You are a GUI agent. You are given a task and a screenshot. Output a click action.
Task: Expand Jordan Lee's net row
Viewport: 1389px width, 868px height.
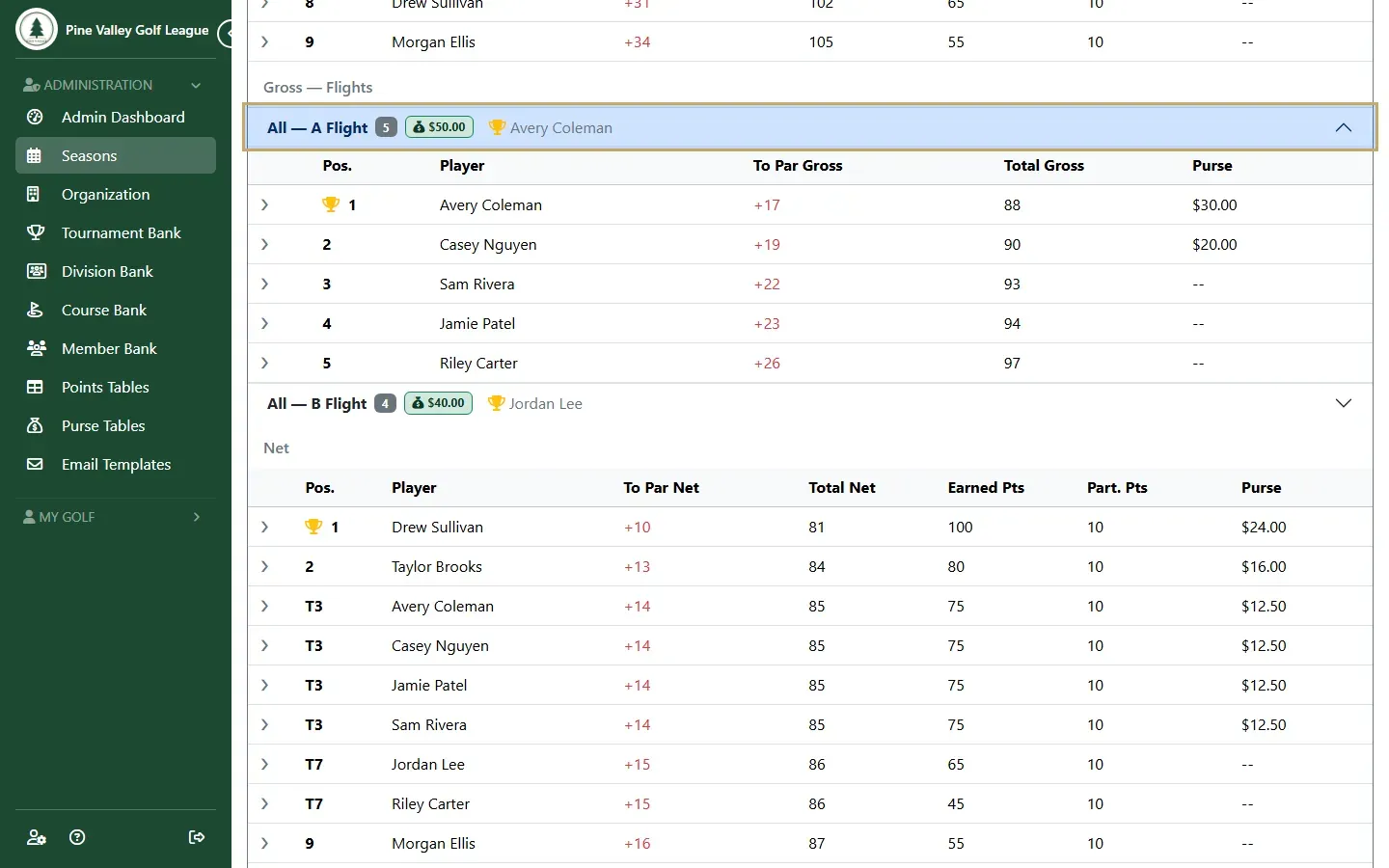[264, 765]
